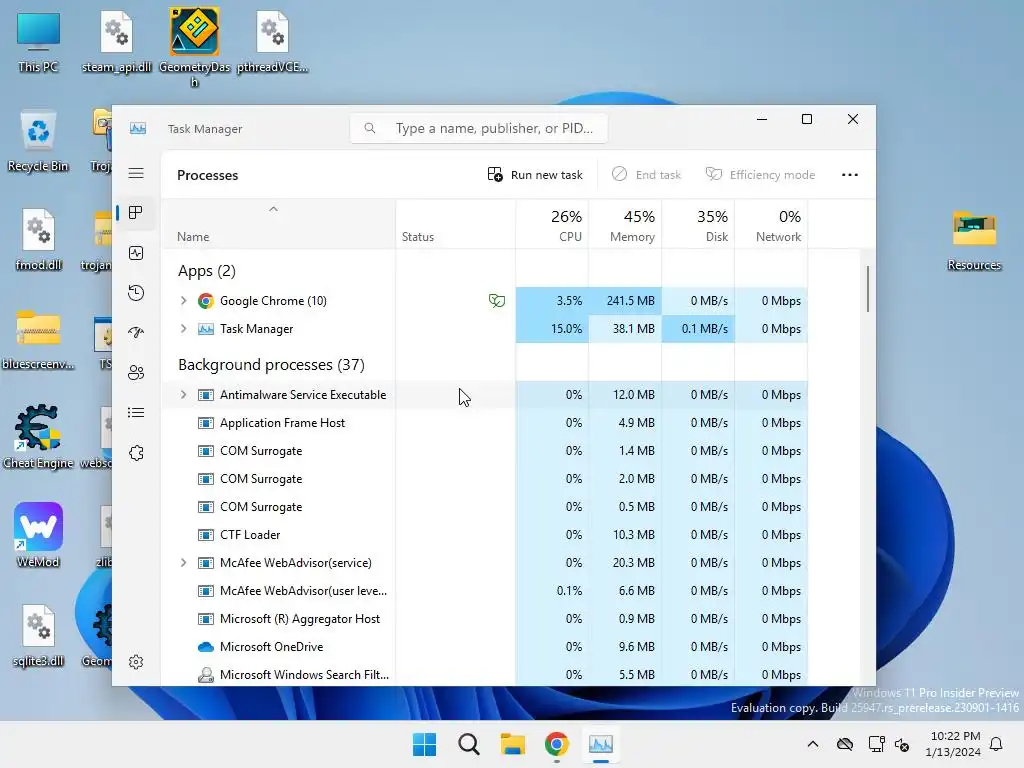The width and height of the screenshot is (1024, 768).
Task: Click the vertical scrollbar in process list
Action: [868, 289]
